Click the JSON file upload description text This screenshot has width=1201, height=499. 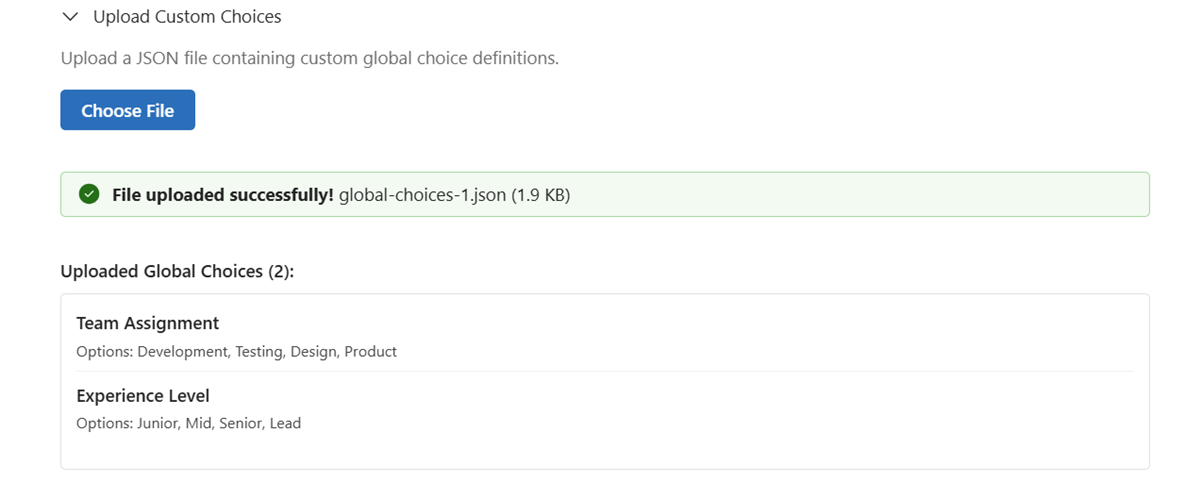(309, 58)
